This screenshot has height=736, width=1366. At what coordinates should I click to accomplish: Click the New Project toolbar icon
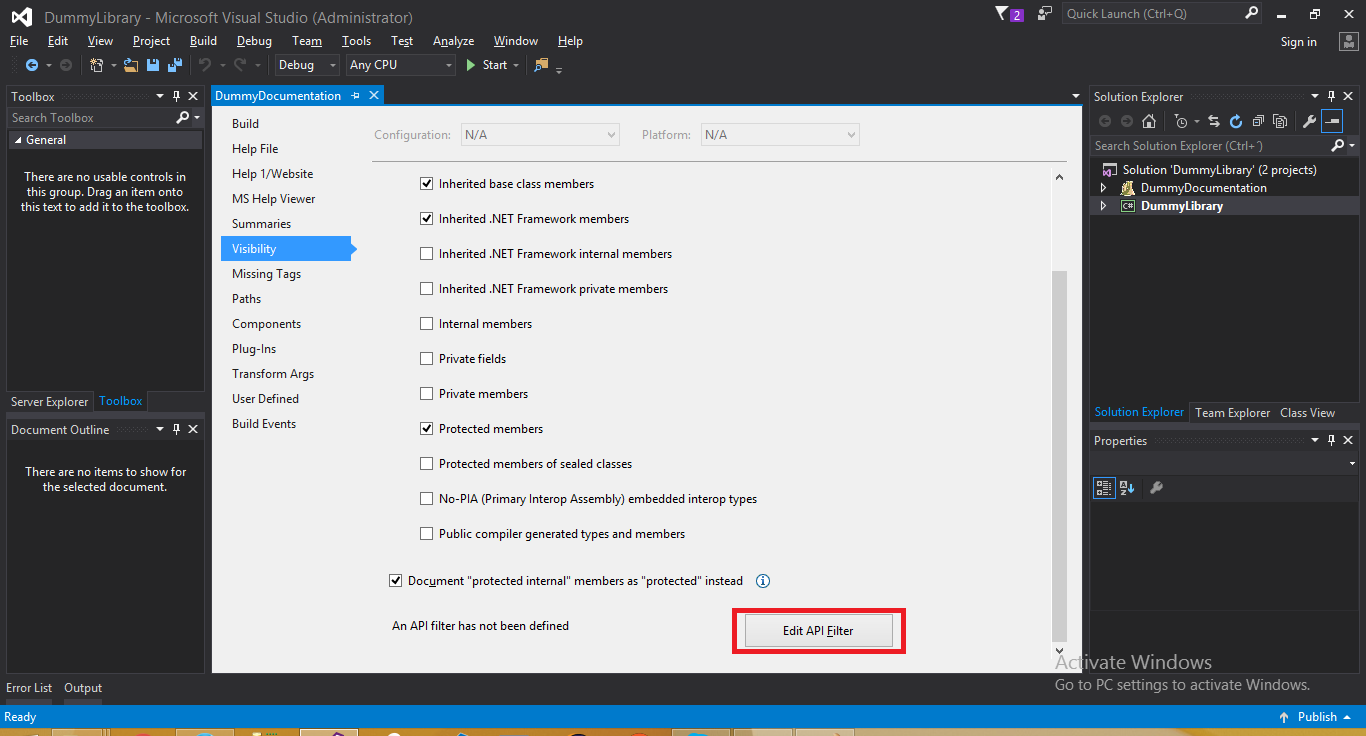pyautogui.click(x=97, y=65)
